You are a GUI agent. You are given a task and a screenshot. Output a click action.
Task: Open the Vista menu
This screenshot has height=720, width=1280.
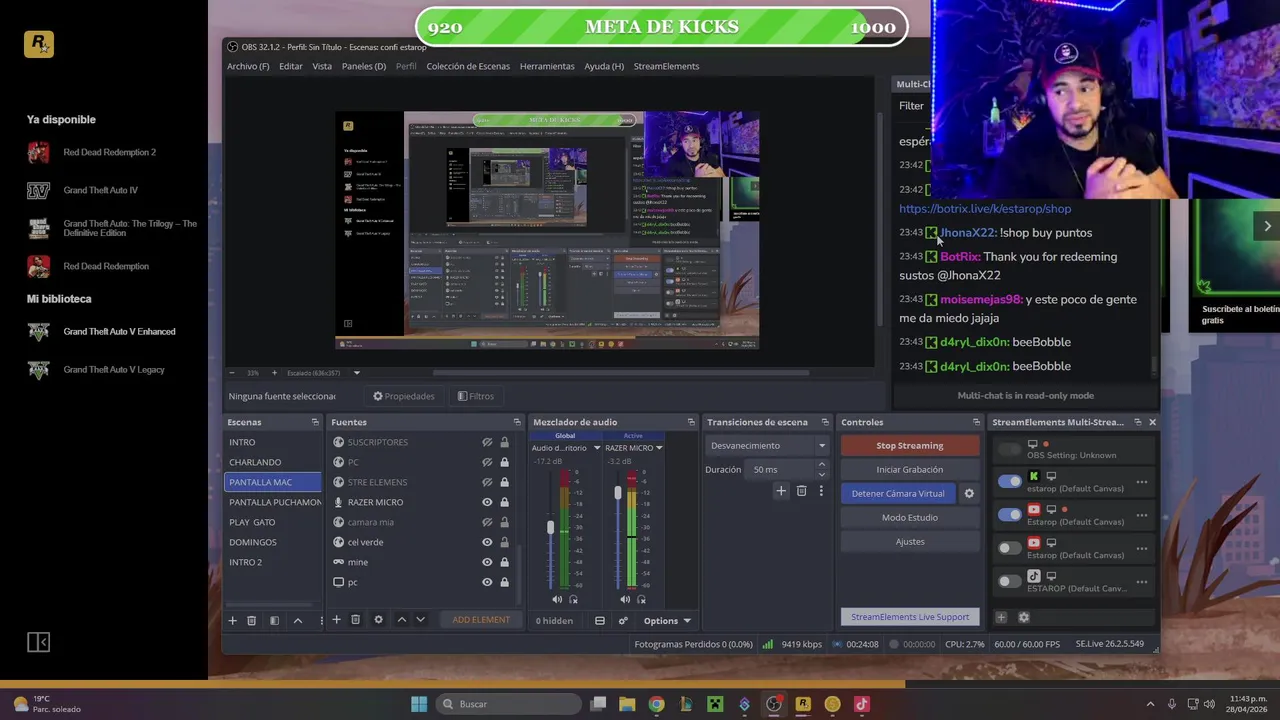322,66
